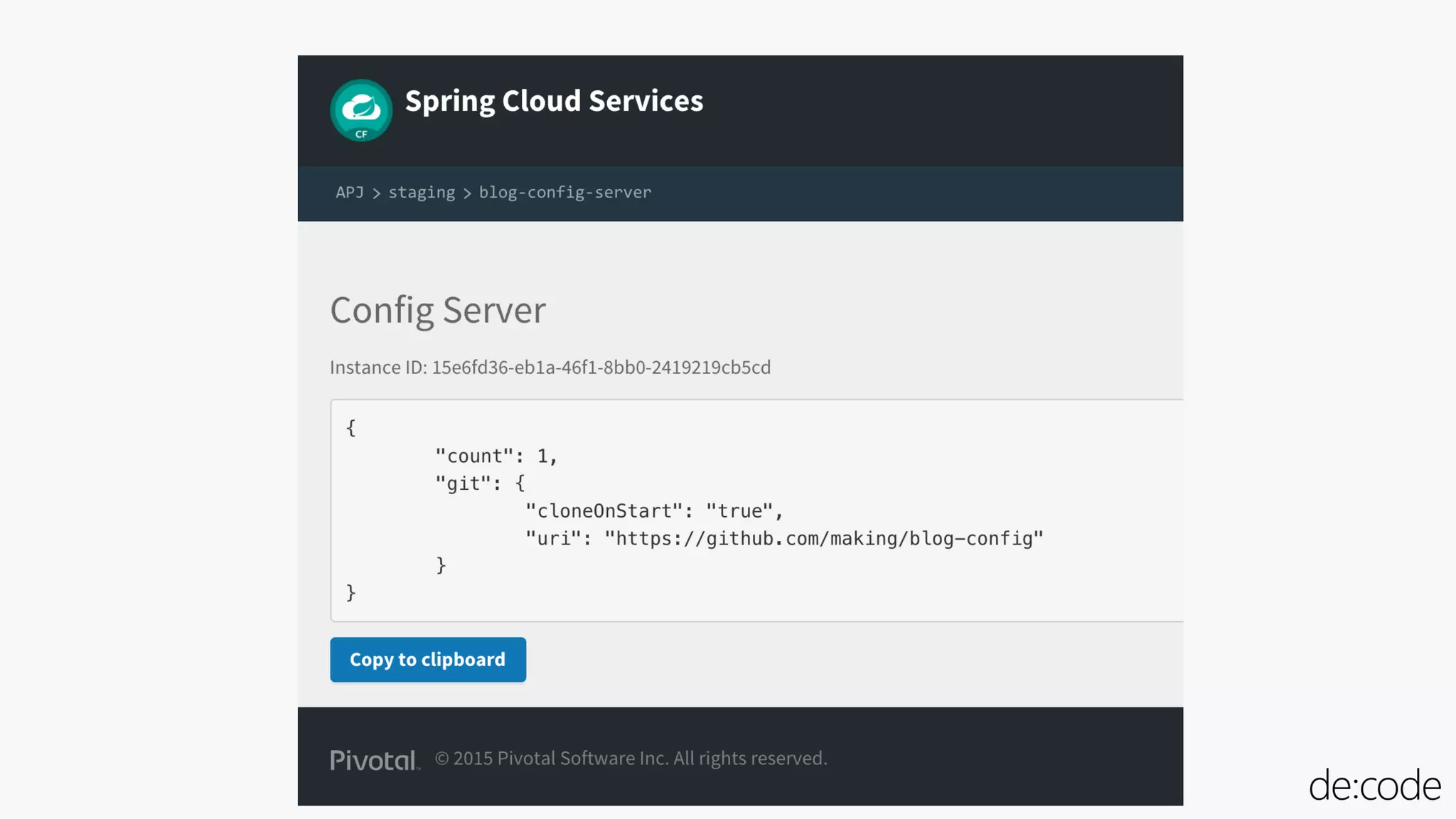Click the Pivotal logo in footer
Screen dimensions: 1456x819
pos(375,760)
